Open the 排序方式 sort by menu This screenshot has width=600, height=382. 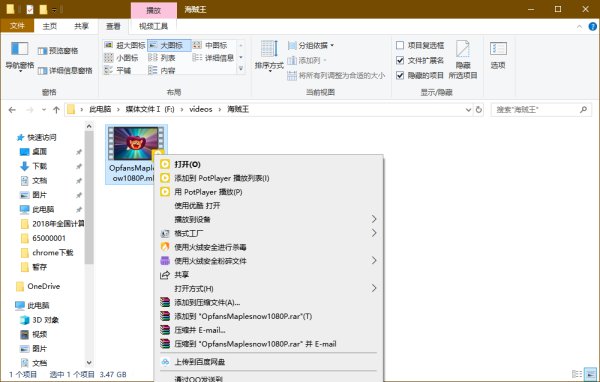pyautogui.click(x=269, y=56)
